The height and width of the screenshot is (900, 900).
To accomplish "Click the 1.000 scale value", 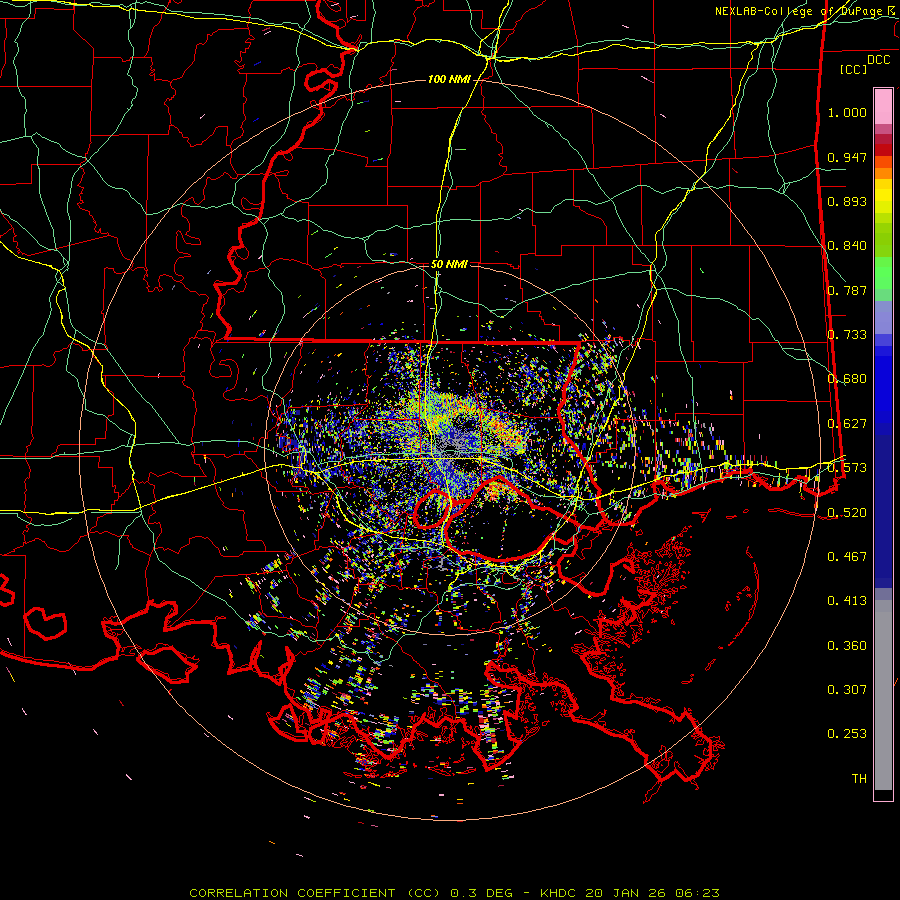I will coord(847,112).
